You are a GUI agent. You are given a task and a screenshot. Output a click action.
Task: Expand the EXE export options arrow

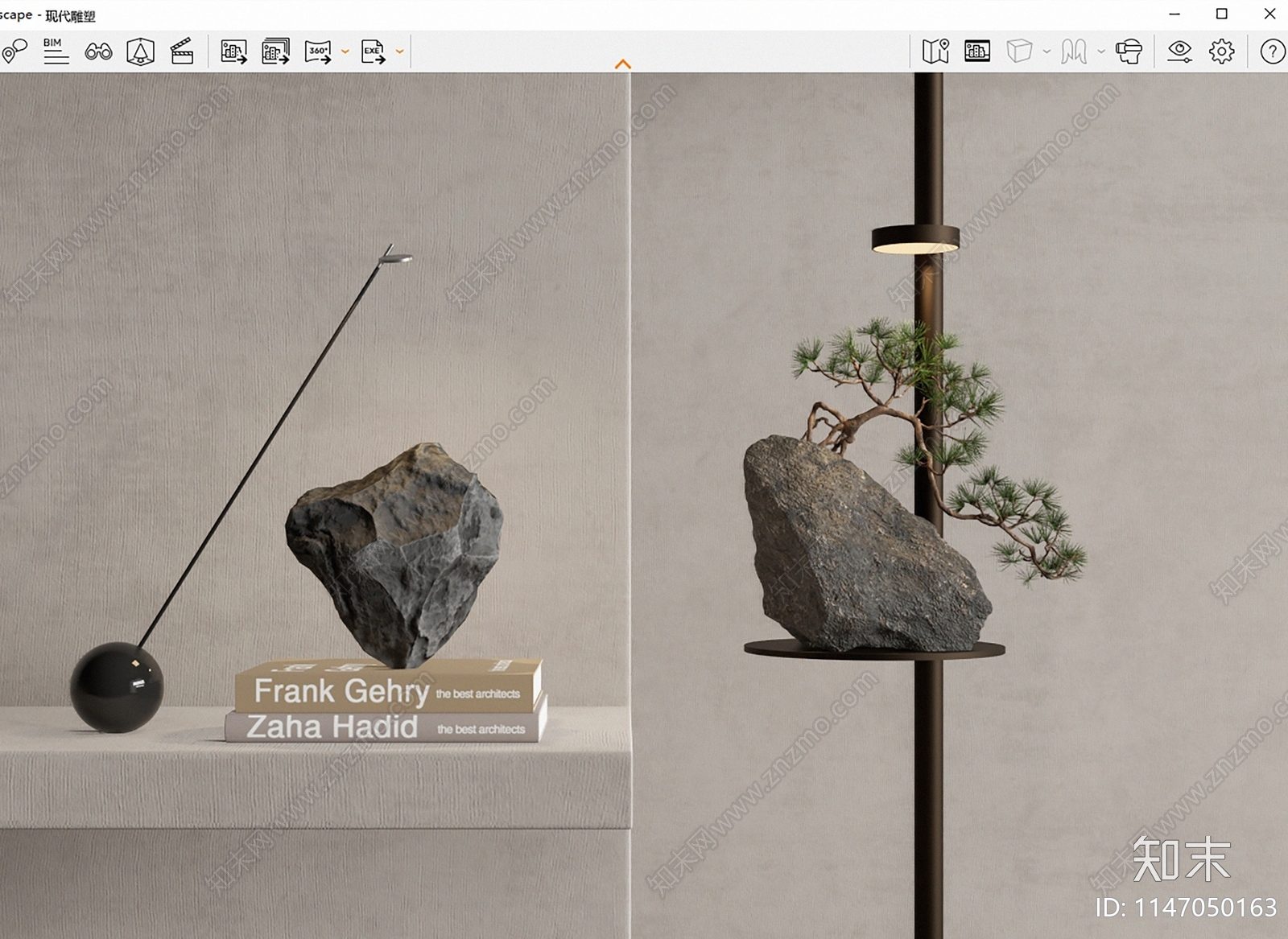point(399,51)
